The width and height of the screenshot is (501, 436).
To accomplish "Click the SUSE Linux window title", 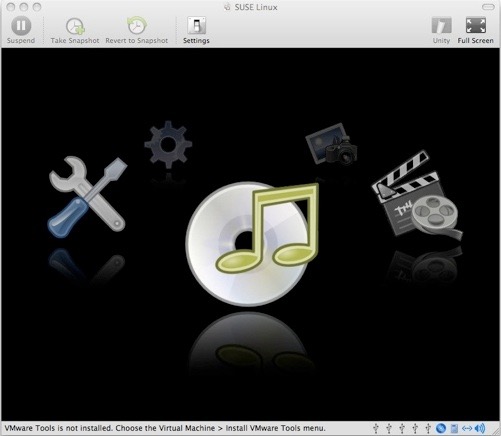I will 256,7.
